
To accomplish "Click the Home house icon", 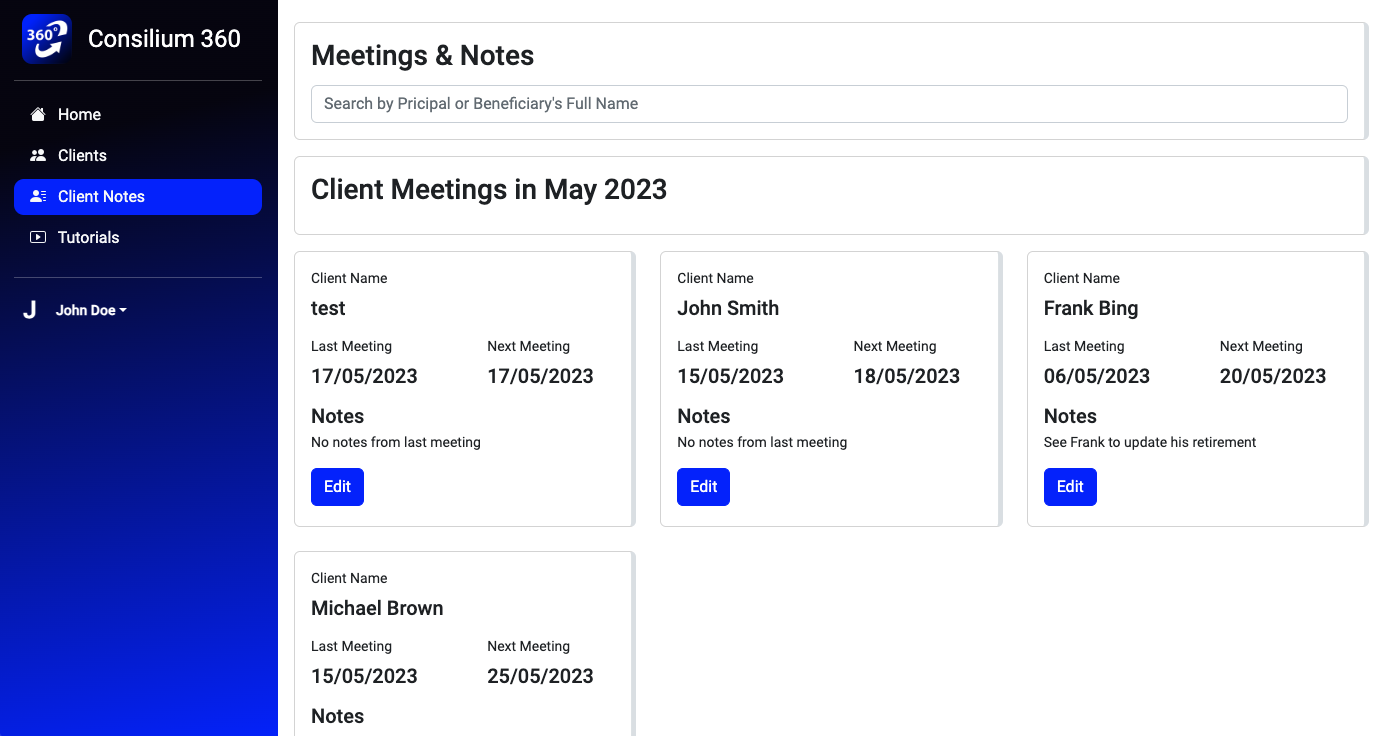I will pos(38,115).
